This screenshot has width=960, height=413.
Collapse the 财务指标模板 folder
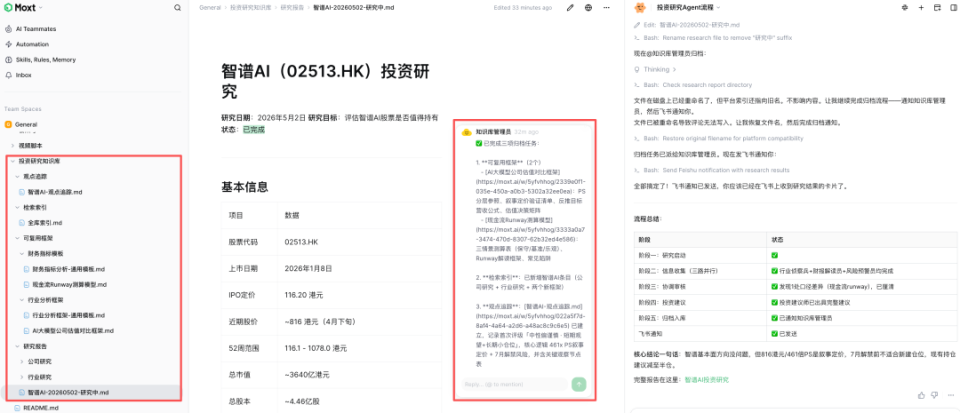tap(22, 253)
